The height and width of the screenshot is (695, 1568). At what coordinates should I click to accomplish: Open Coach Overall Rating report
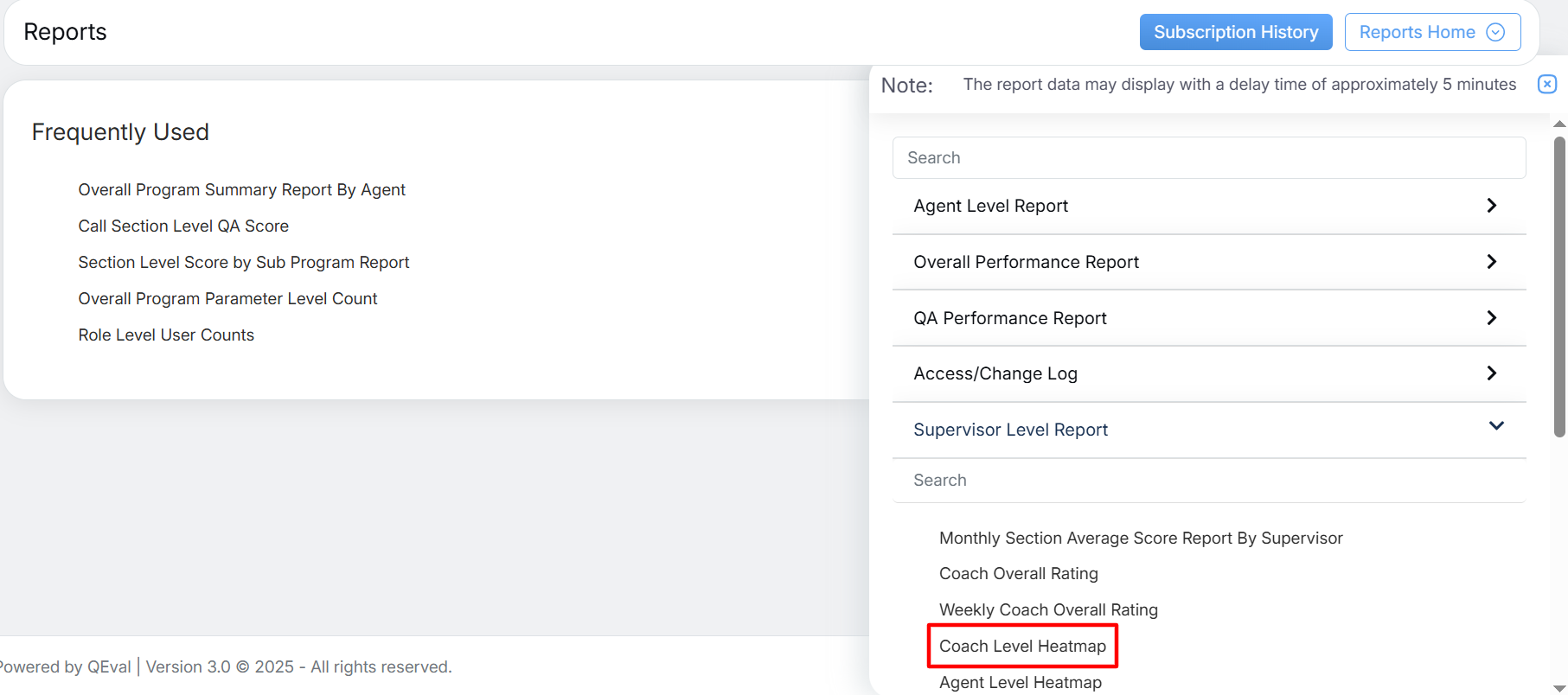click(1018, 574)
